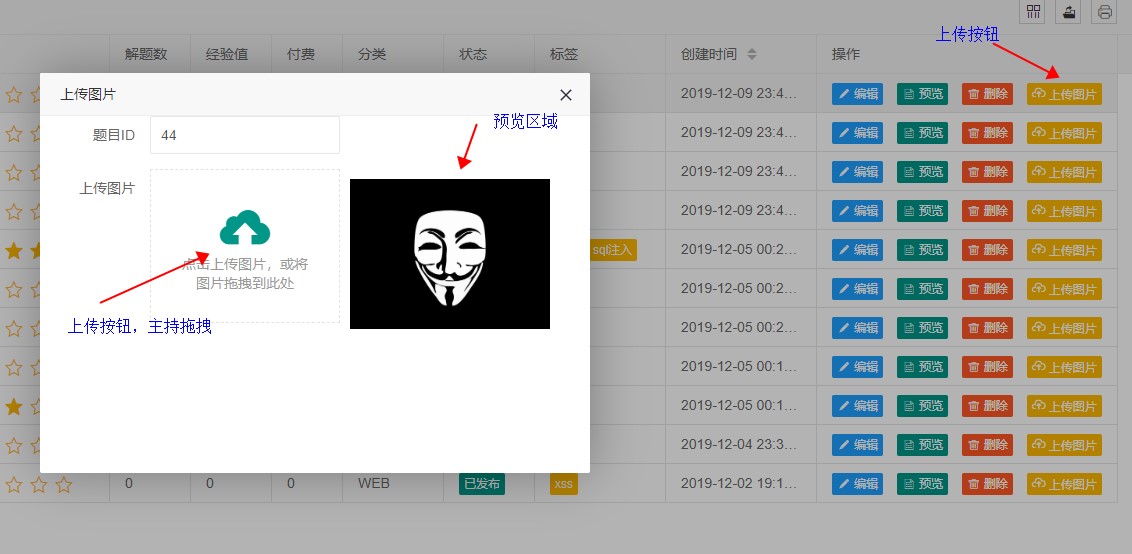
Task: Click 上传图片 in the 2019-12-04 23:3... row
Action: 1064,445
